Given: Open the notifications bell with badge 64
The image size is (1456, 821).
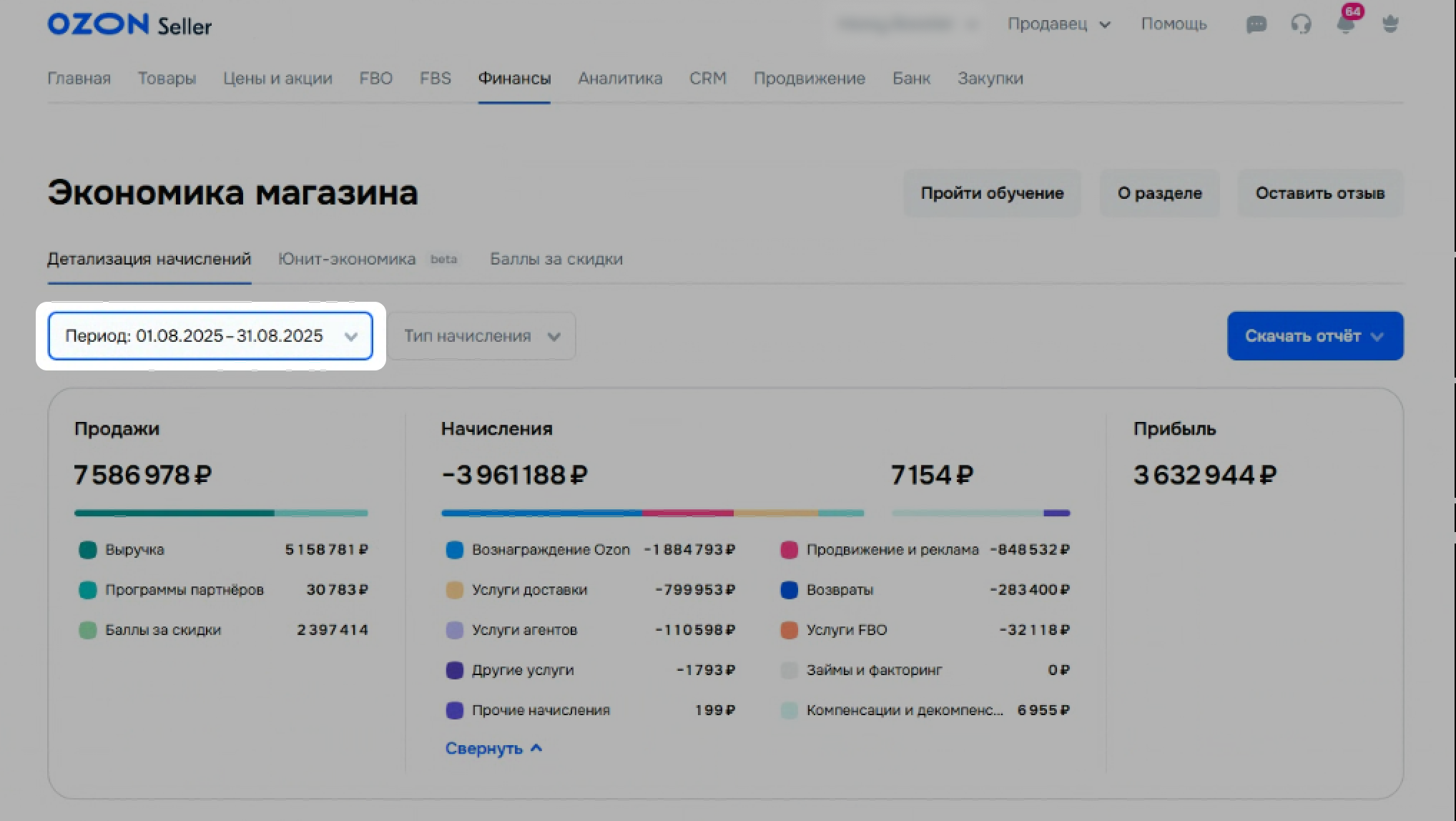Looking at the screenshot, I should click(1345, 24).
